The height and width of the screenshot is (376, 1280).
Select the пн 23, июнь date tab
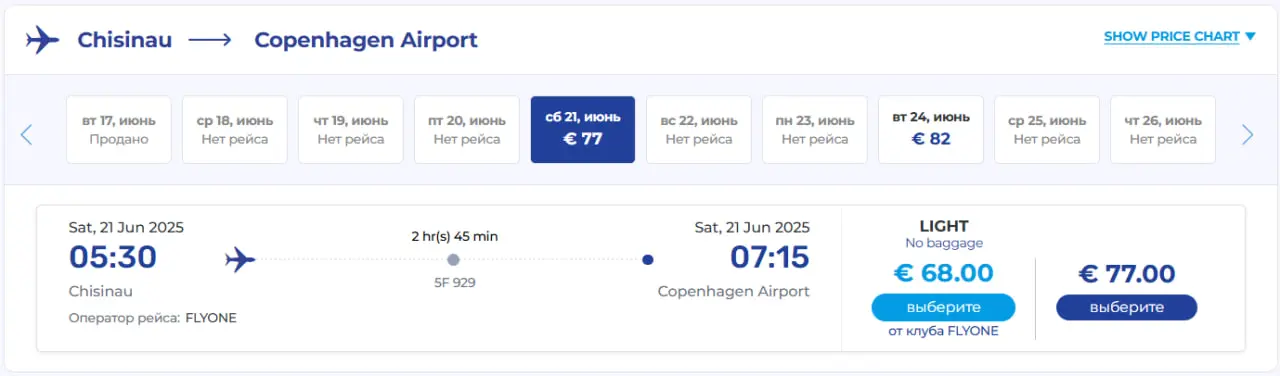815,130
